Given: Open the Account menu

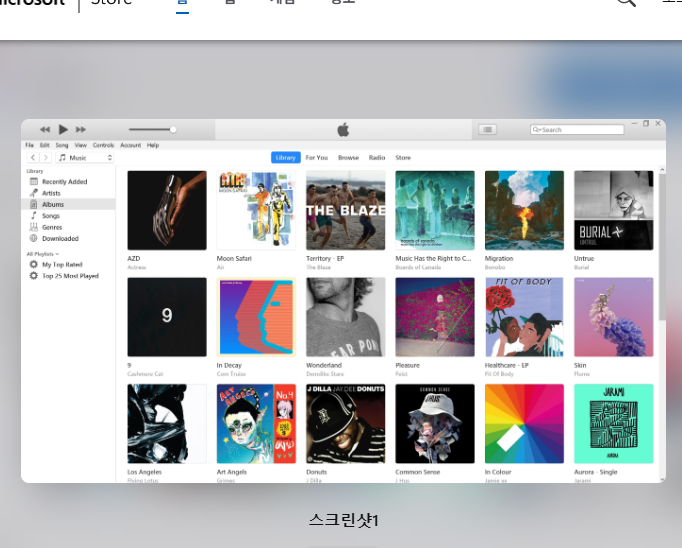Looking at the screenshot, I should [130, 145].
